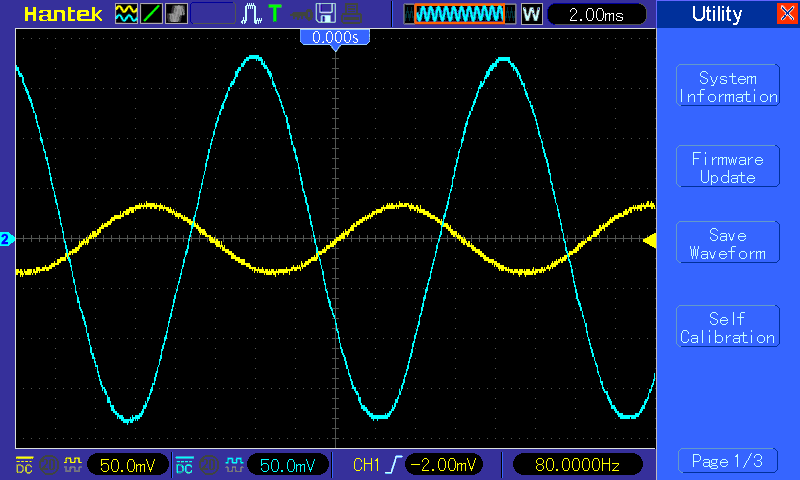Open System Information
800x480 pixels.
[x=728, y=86]
